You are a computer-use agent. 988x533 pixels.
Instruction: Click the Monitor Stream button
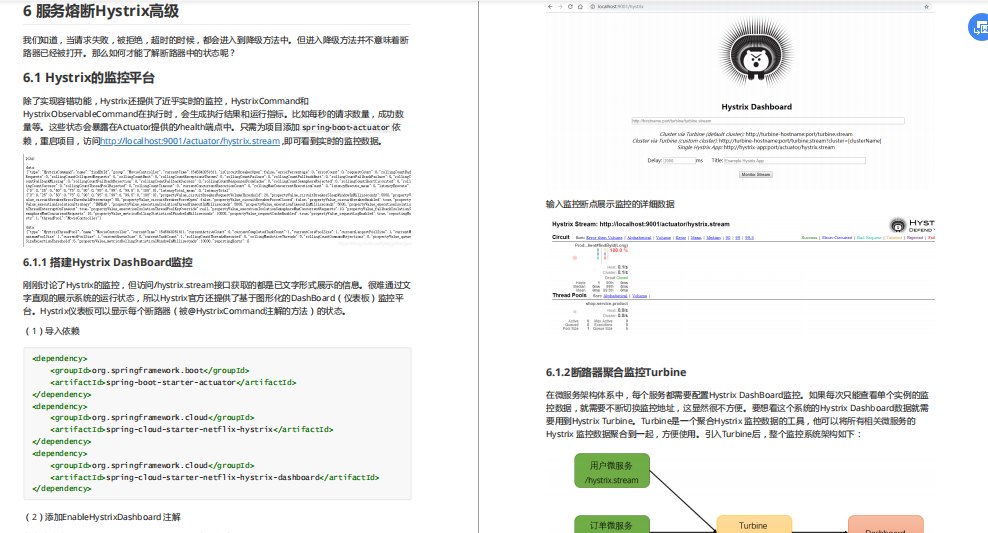(755, 175)
